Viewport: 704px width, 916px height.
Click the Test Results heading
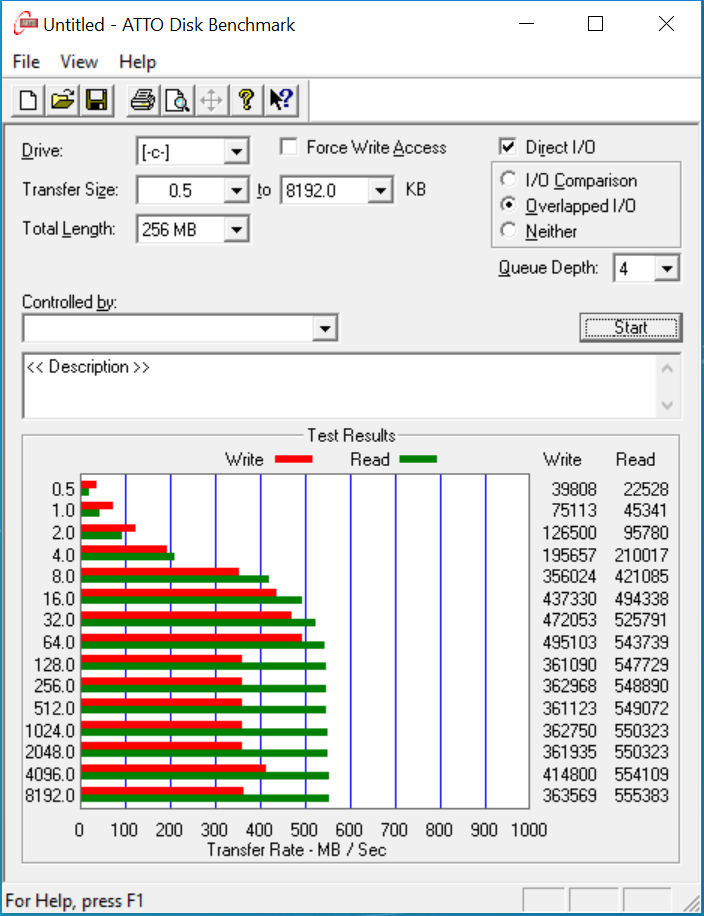(351, 435)
